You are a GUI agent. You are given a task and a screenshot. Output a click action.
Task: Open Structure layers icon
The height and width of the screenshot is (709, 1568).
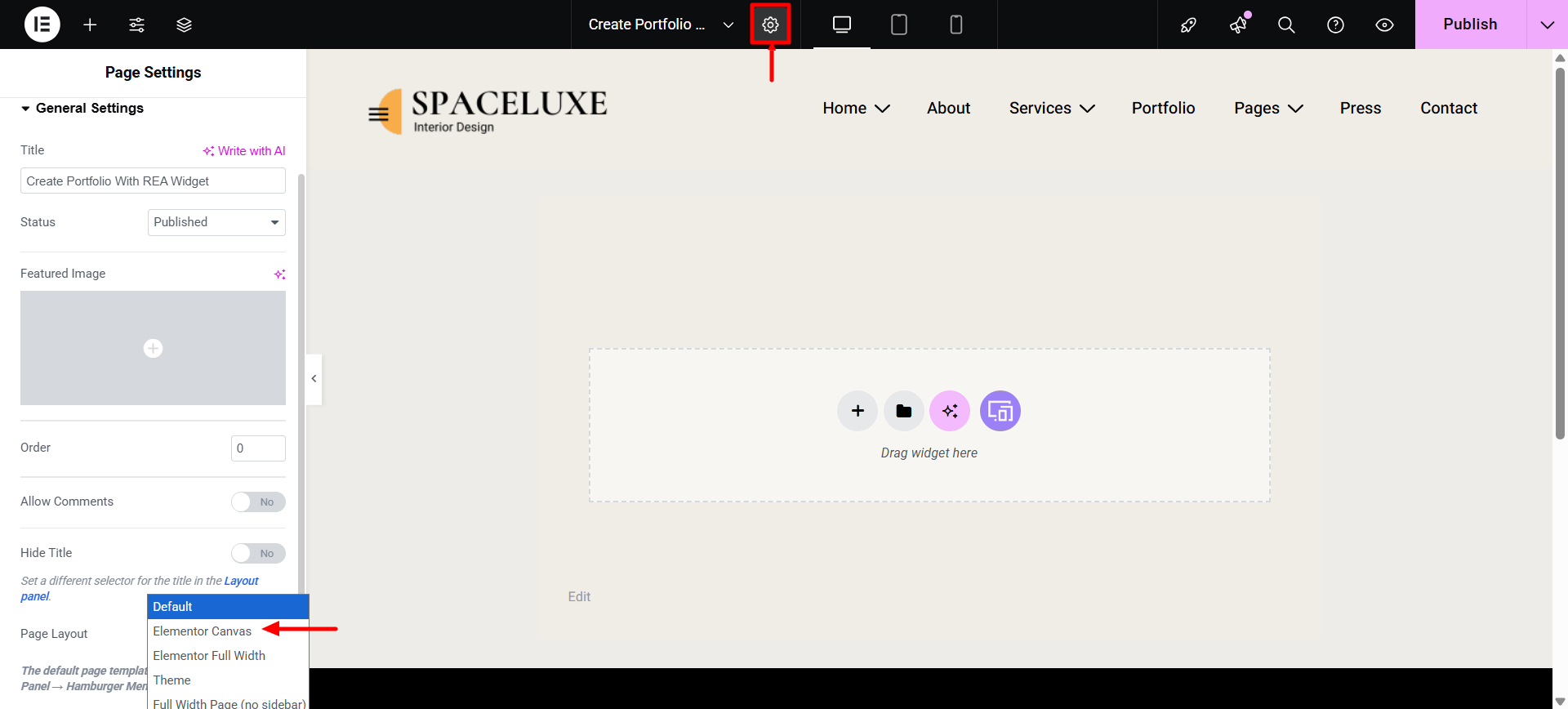(184, 25)
